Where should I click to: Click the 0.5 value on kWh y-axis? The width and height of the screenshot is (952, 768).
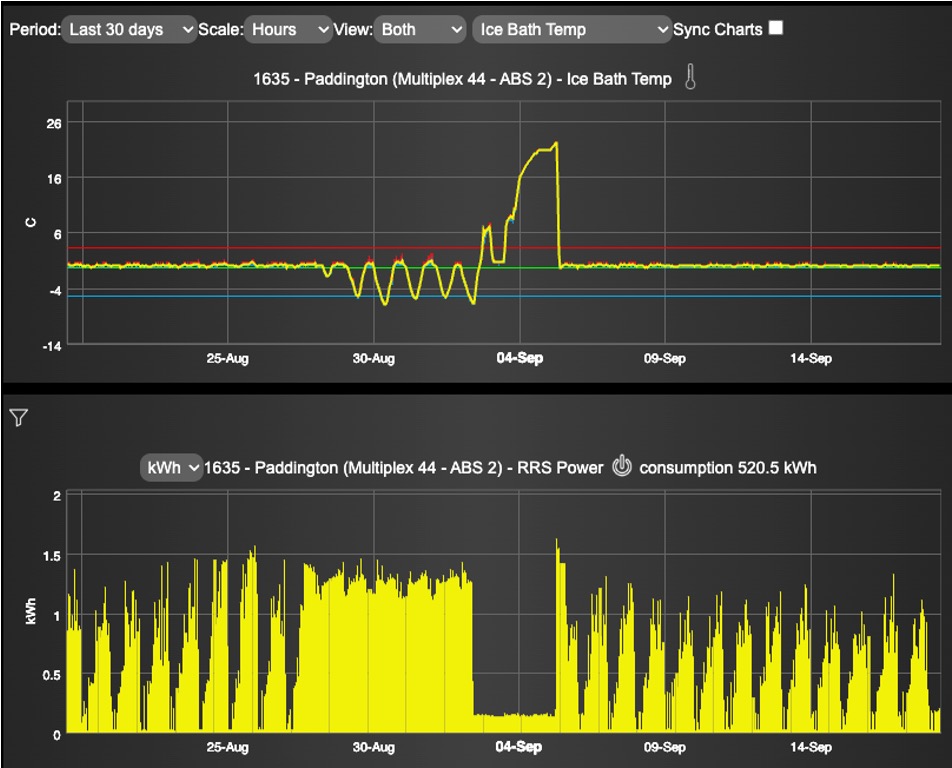(52, 675)
